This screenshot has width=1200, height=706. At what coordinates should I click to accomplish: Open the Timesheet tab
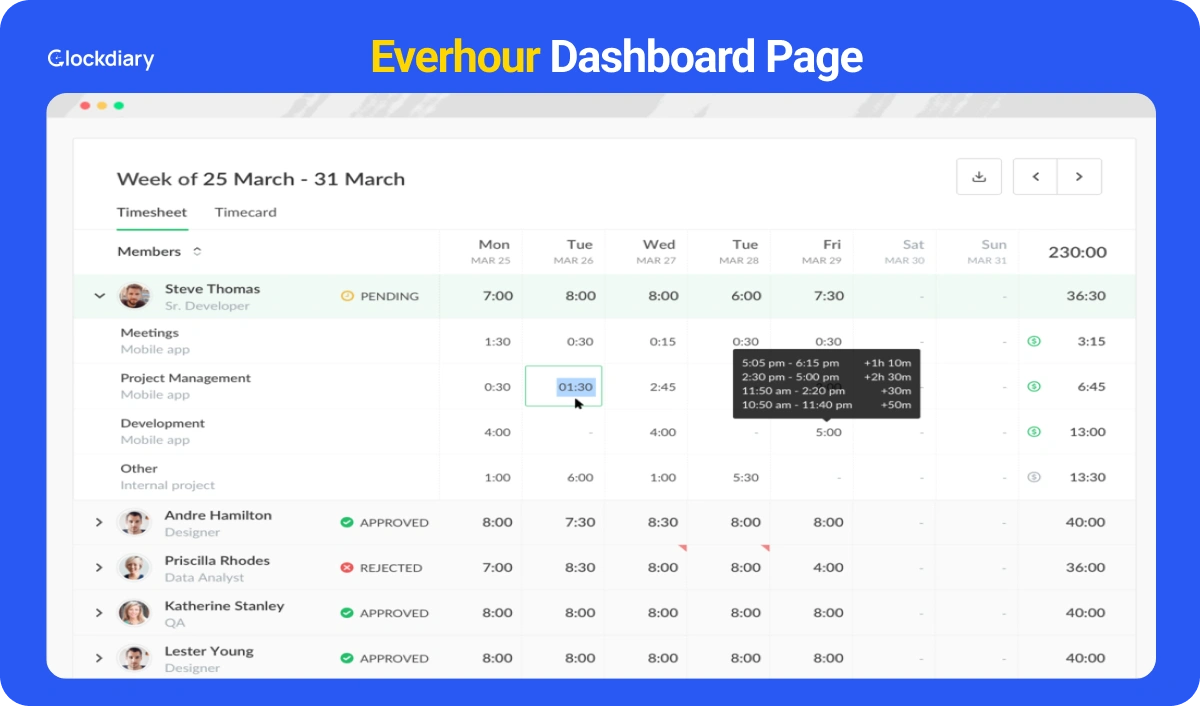(x=152, y=212)
